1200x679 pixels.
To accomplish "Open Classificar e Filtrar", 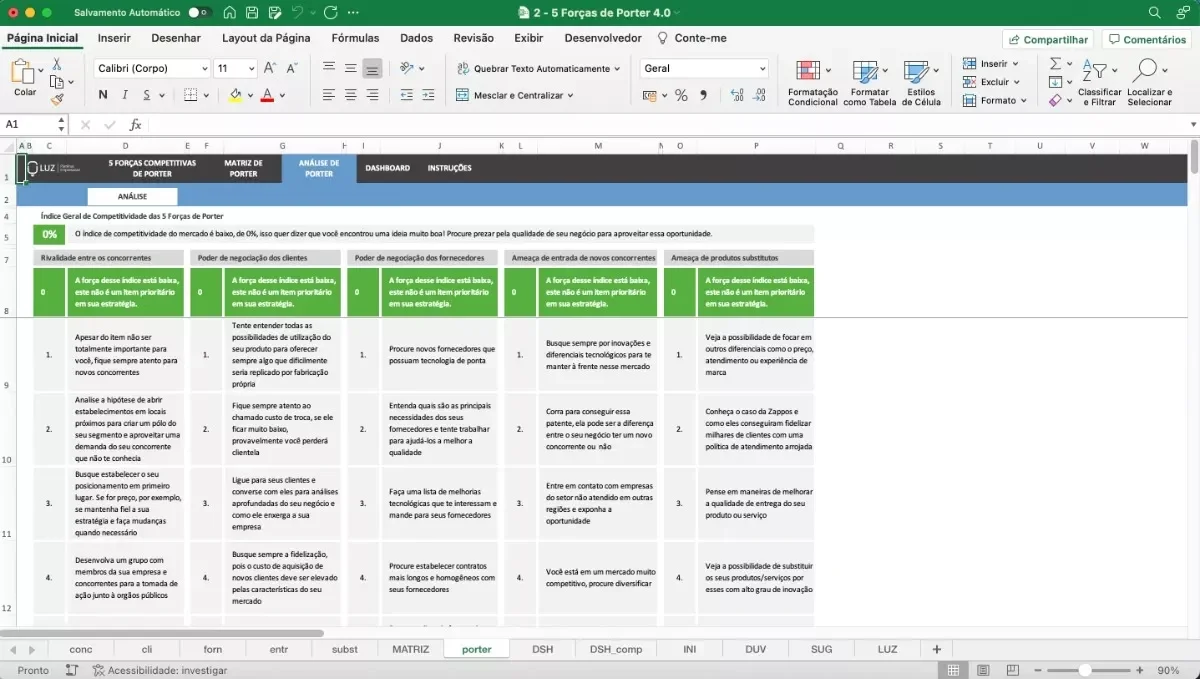I will (x=1099, y=82).
